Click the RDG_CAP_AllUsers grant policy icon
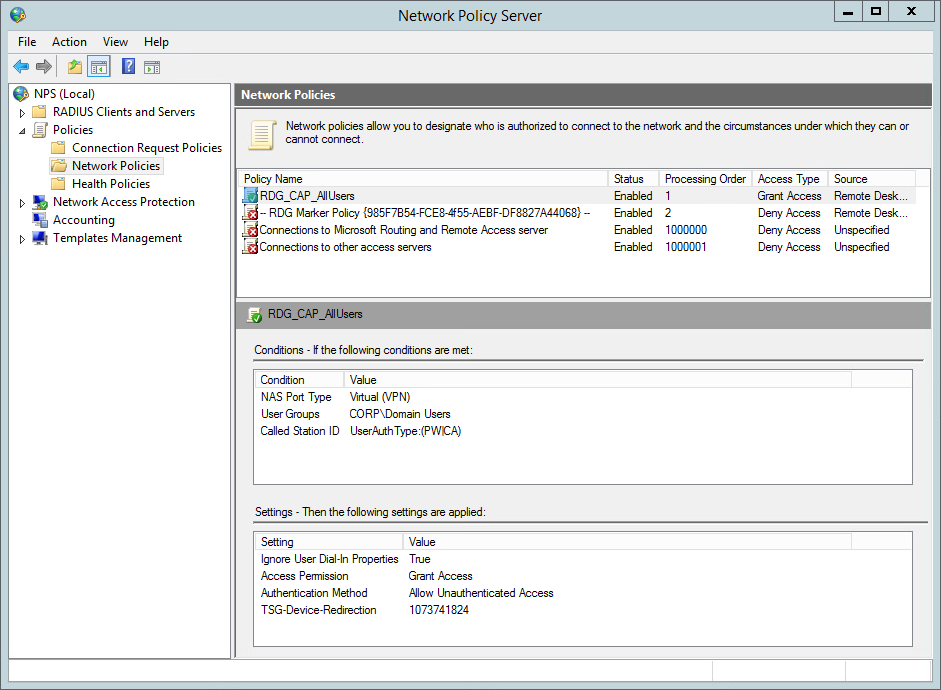The height and width of the screenshot is (690, 941). click(250, 196)
